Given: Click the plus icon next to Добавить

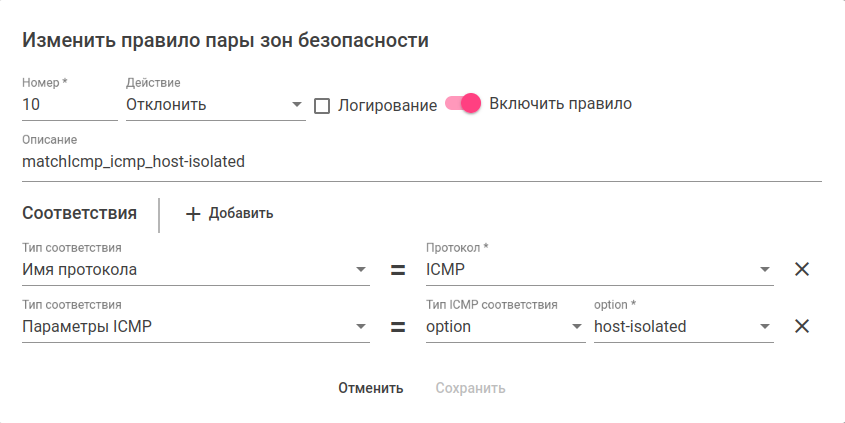Looking at the screenshot, I should (194, 213).
